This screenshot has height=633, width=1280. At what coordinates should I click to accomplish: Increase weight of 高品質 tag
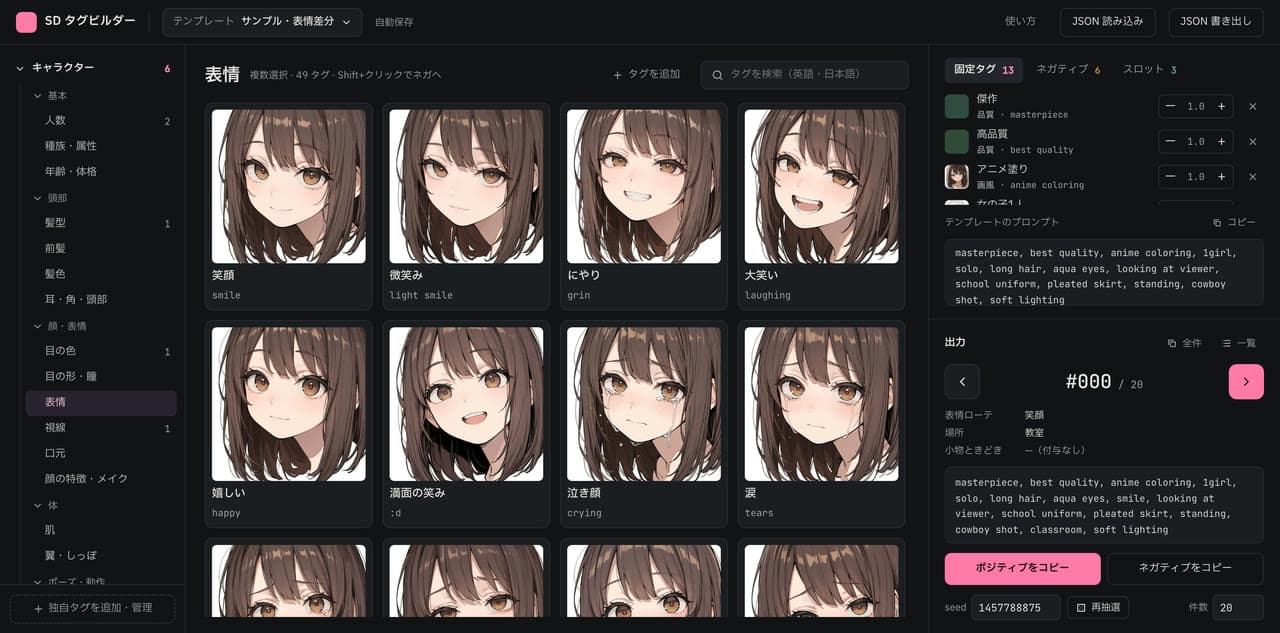coord(1221,142)
